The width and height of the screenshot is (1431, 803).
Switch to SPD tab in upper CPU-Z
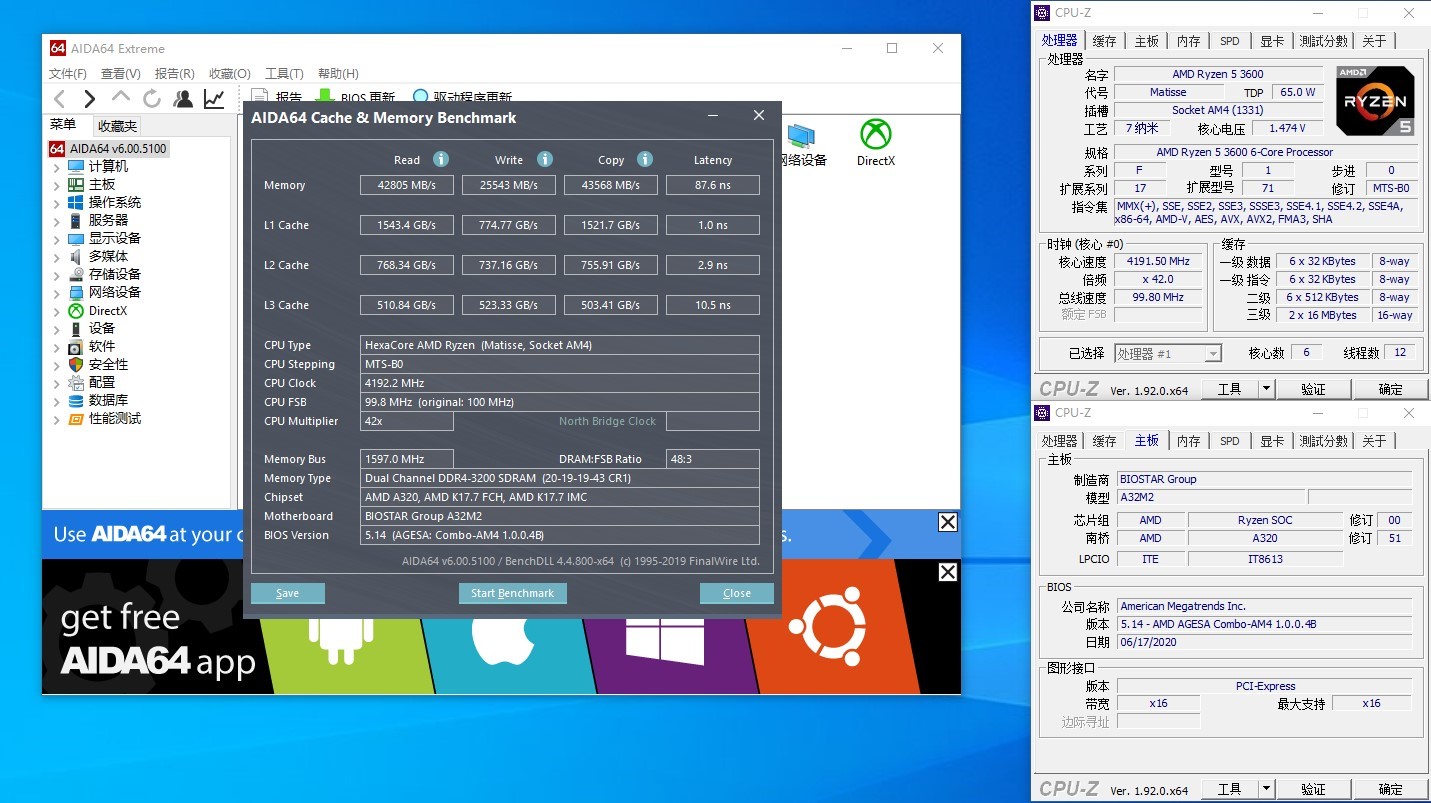click(1229, 41)
